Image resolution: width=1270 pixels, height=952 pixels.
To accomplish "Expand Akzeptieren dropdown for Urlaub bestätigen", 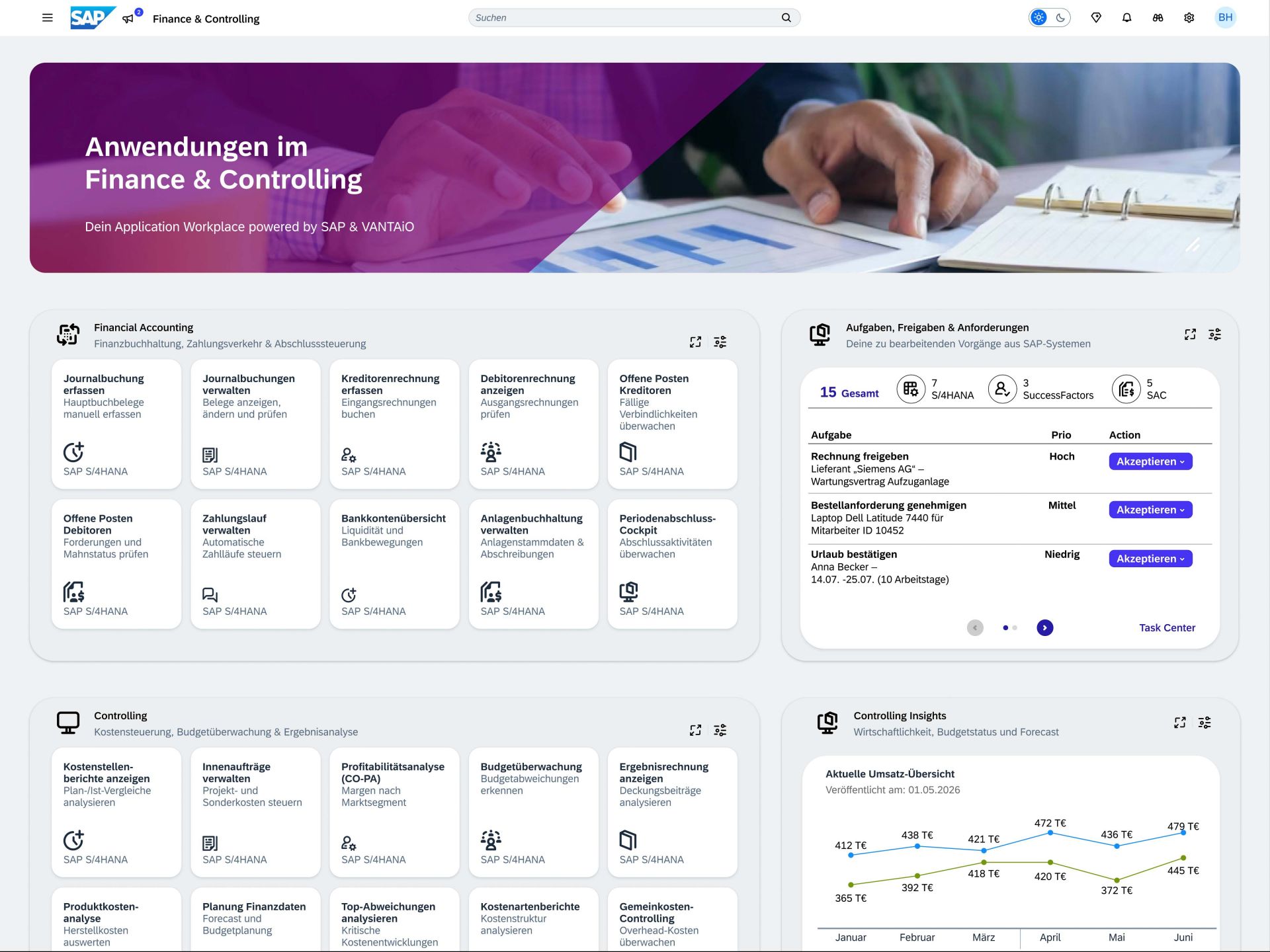I will pos(1150,559).
